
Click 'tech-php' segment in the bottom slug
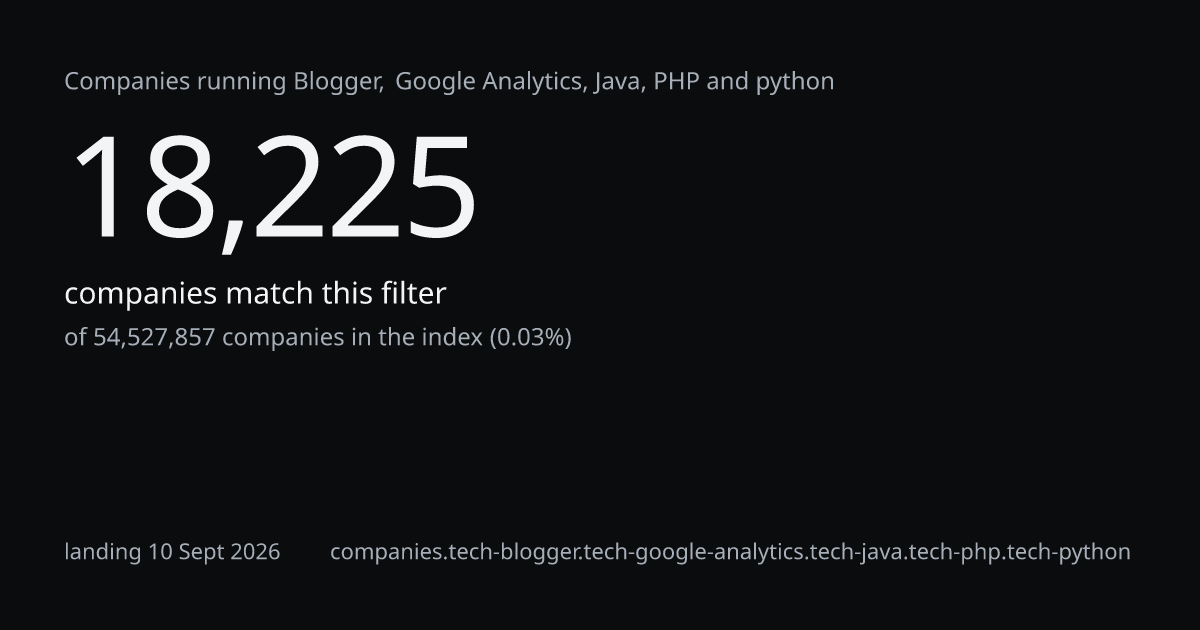(x=960, y=552)
